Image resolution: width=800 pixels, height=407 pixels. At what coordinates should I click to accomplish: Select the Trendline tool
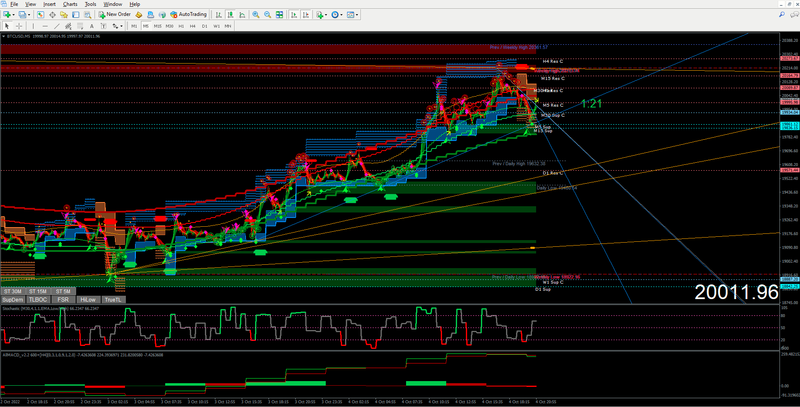click(57, 26)
